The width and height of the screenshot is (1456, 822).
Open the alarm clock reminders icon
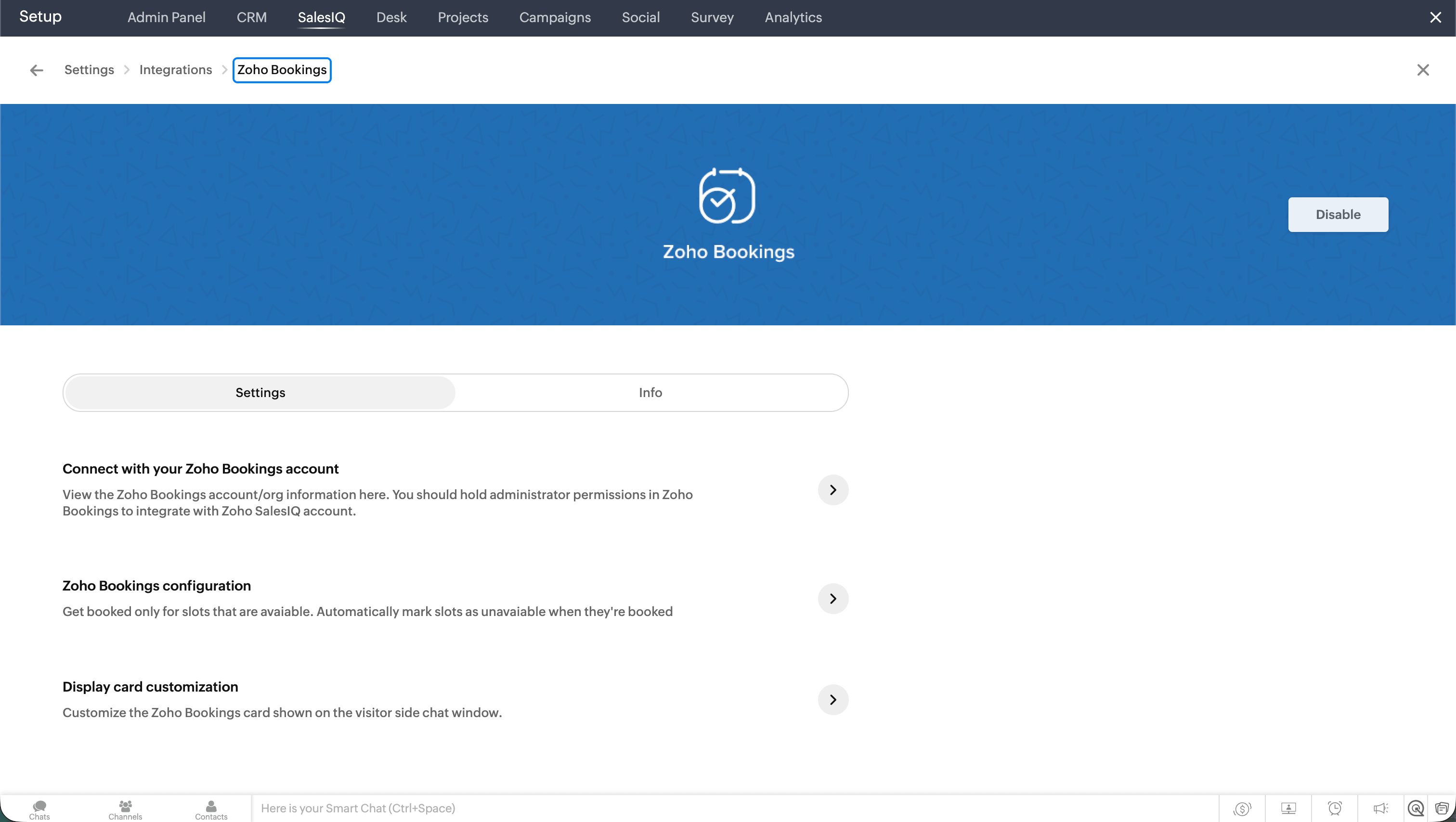(x=1335, y=809)
